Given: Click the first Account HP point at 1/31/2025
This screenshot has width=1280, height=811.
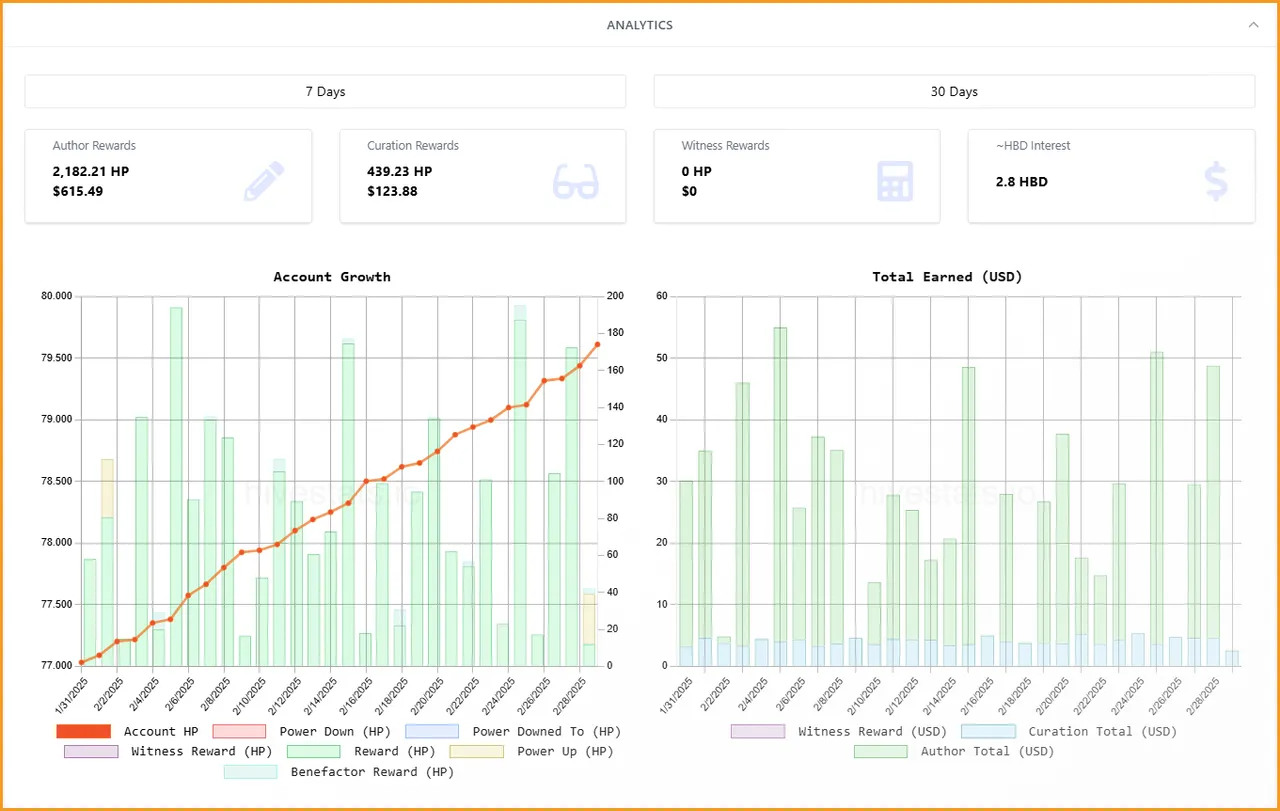Looking at the screenshot, I should click(82, 663).
